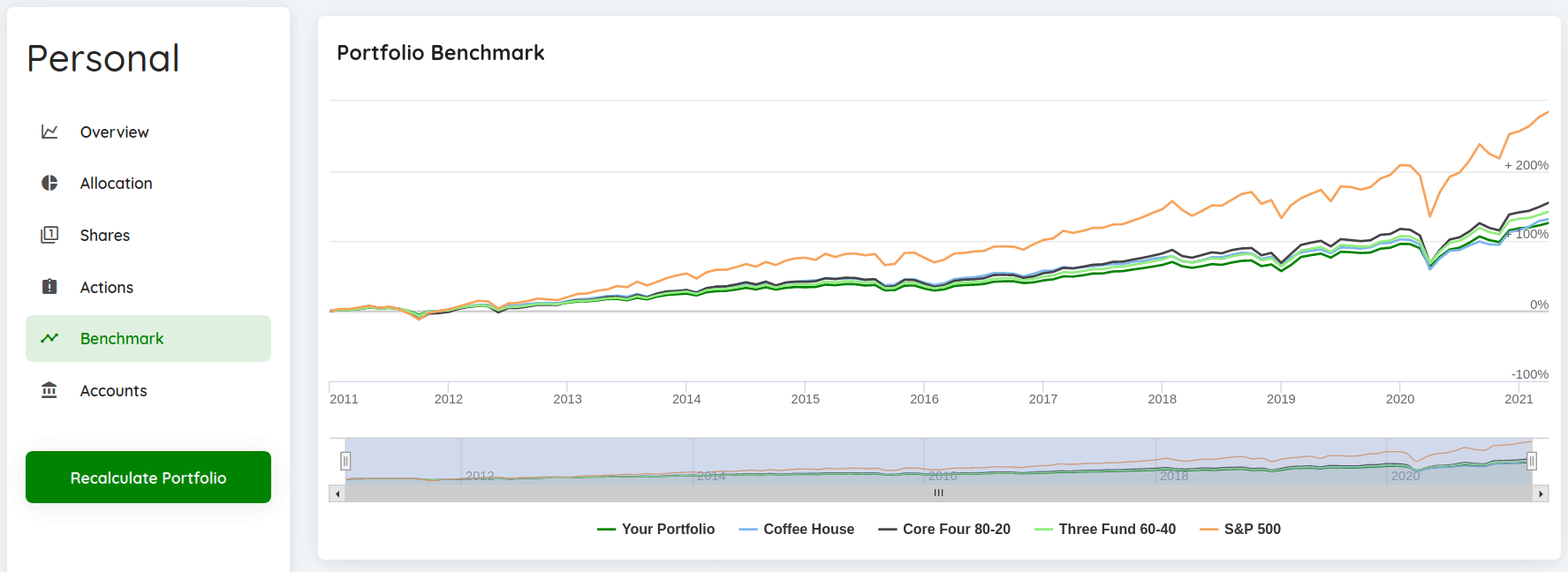Click the Allocation pie chart icon
This screenshot has width=1568, height=572.
pos(49,183)
